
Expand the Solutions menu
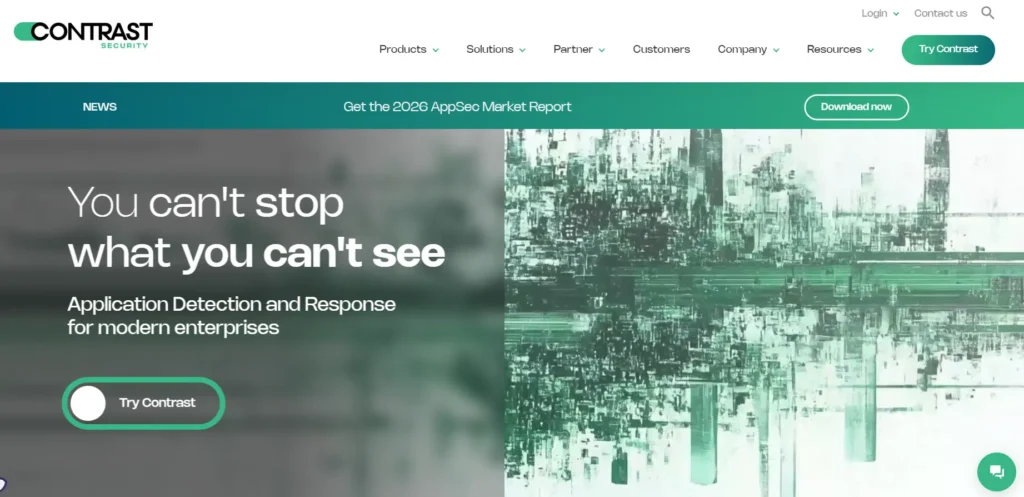point(495,49)
